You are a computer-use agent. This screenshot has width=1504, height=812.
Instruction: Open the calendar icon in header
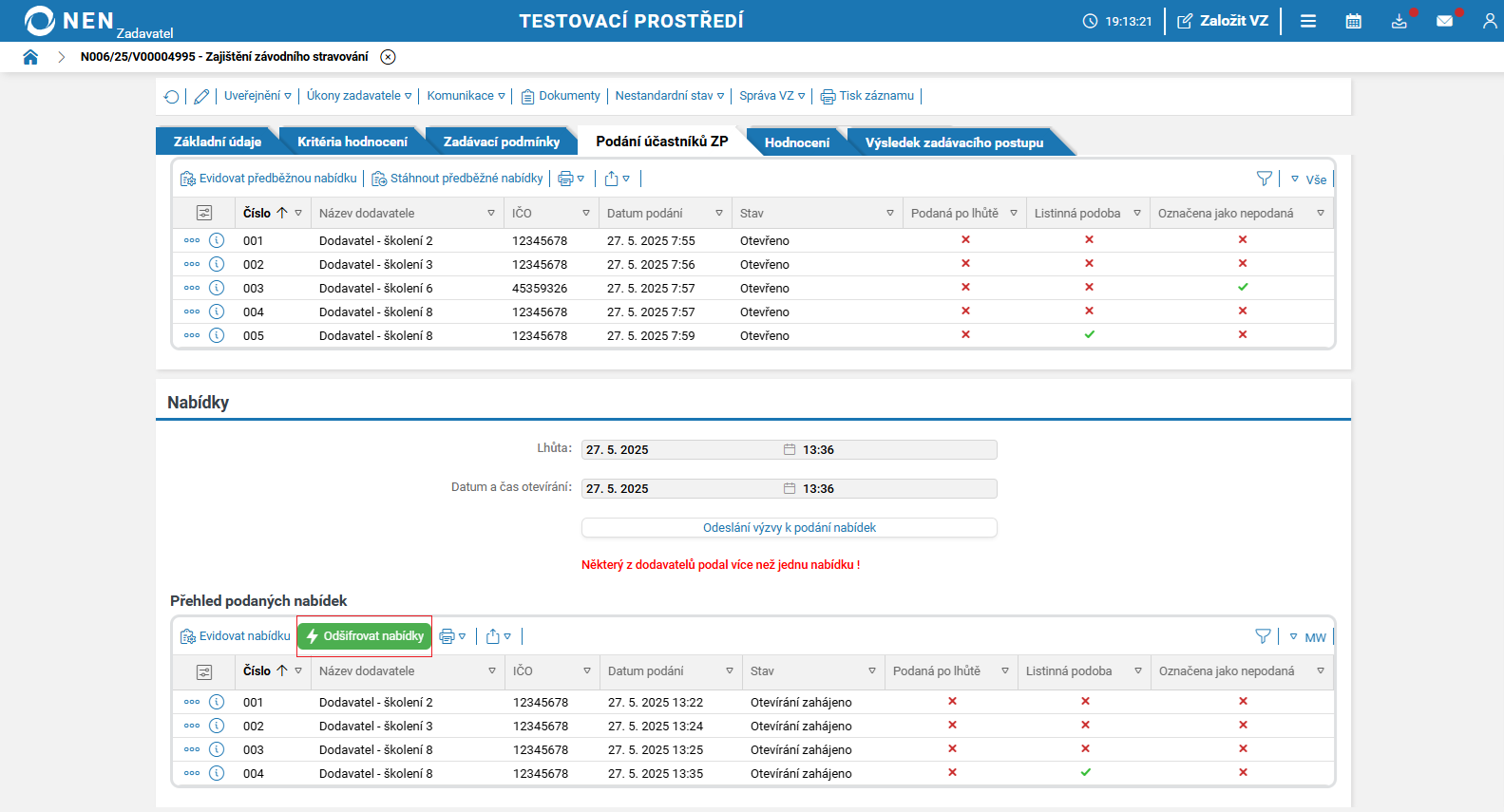[x=1353, y=21]
